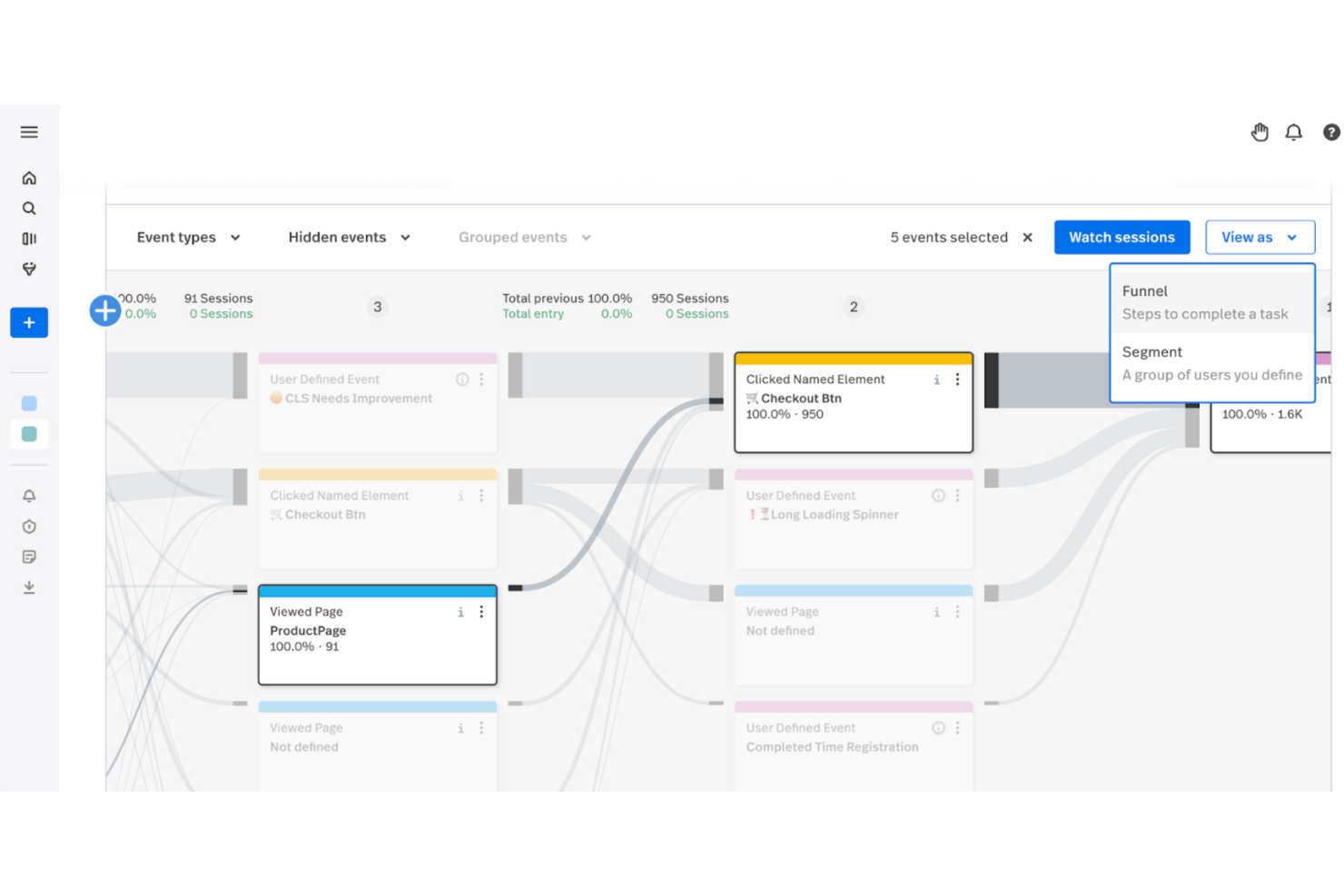Open options for Completed Time Registration event
Viewport: 1344px width, 896px height.
[957, 728]
